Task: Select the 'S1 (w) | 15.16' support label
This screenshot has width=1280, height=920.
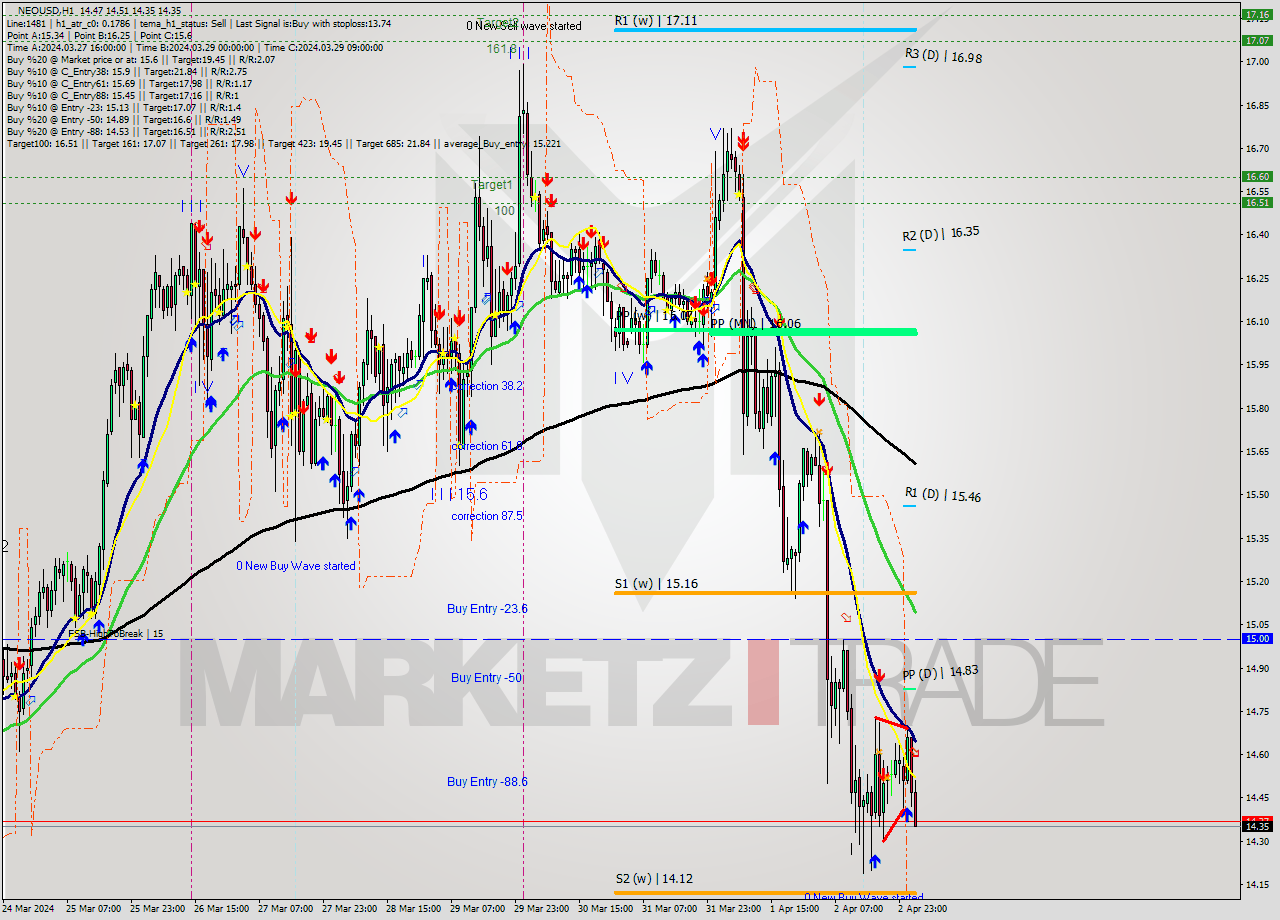Action: point(656,583)
